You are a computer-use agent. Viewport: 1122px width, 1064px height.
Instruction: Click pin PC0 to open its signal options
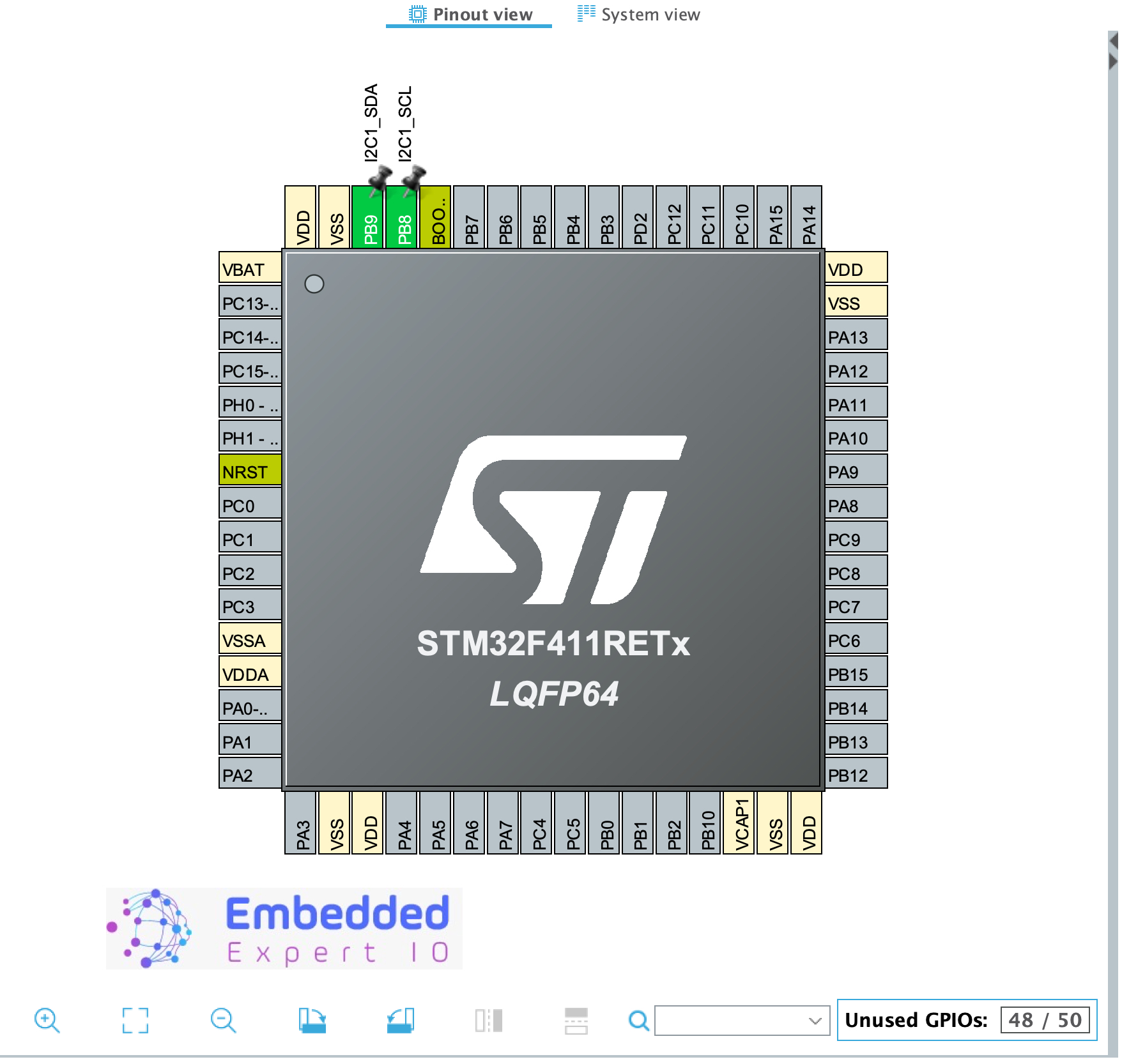tap(249, 505)
